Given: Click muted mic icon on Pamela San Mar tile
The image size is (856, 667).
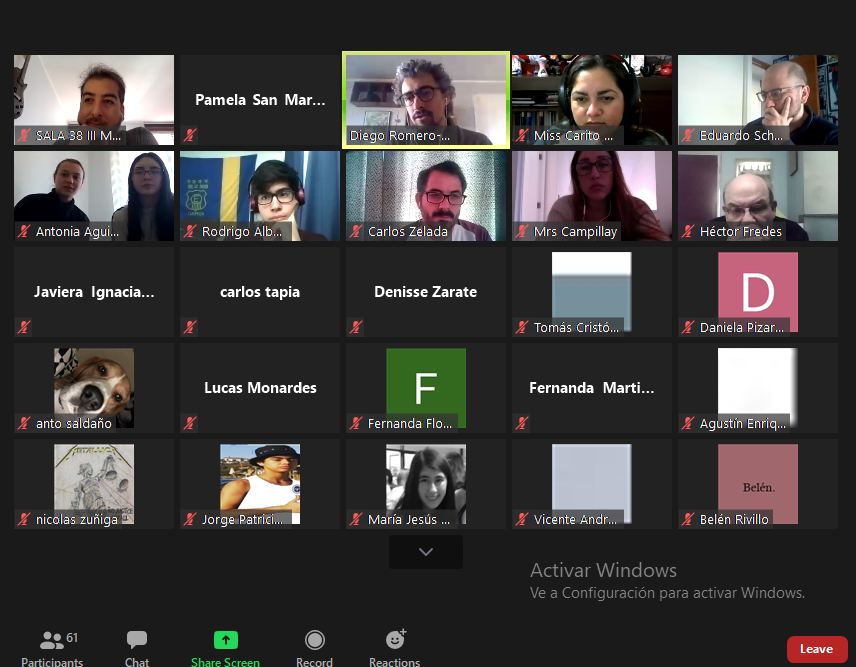Looking at the screenshot, I should pos(190,135).
